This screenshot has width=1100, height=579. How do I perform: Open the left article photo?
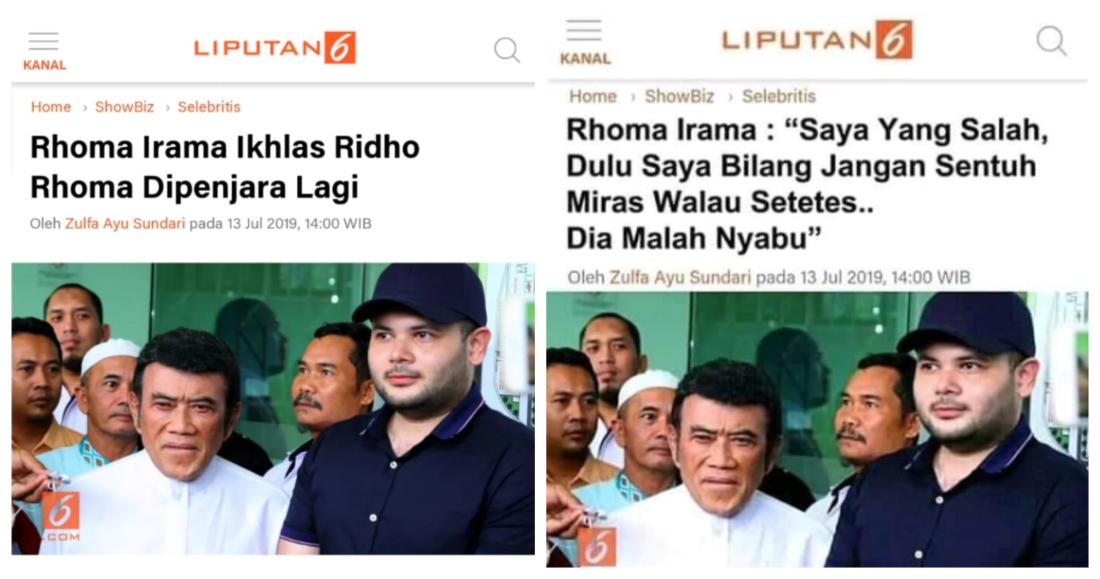(273, 408)
